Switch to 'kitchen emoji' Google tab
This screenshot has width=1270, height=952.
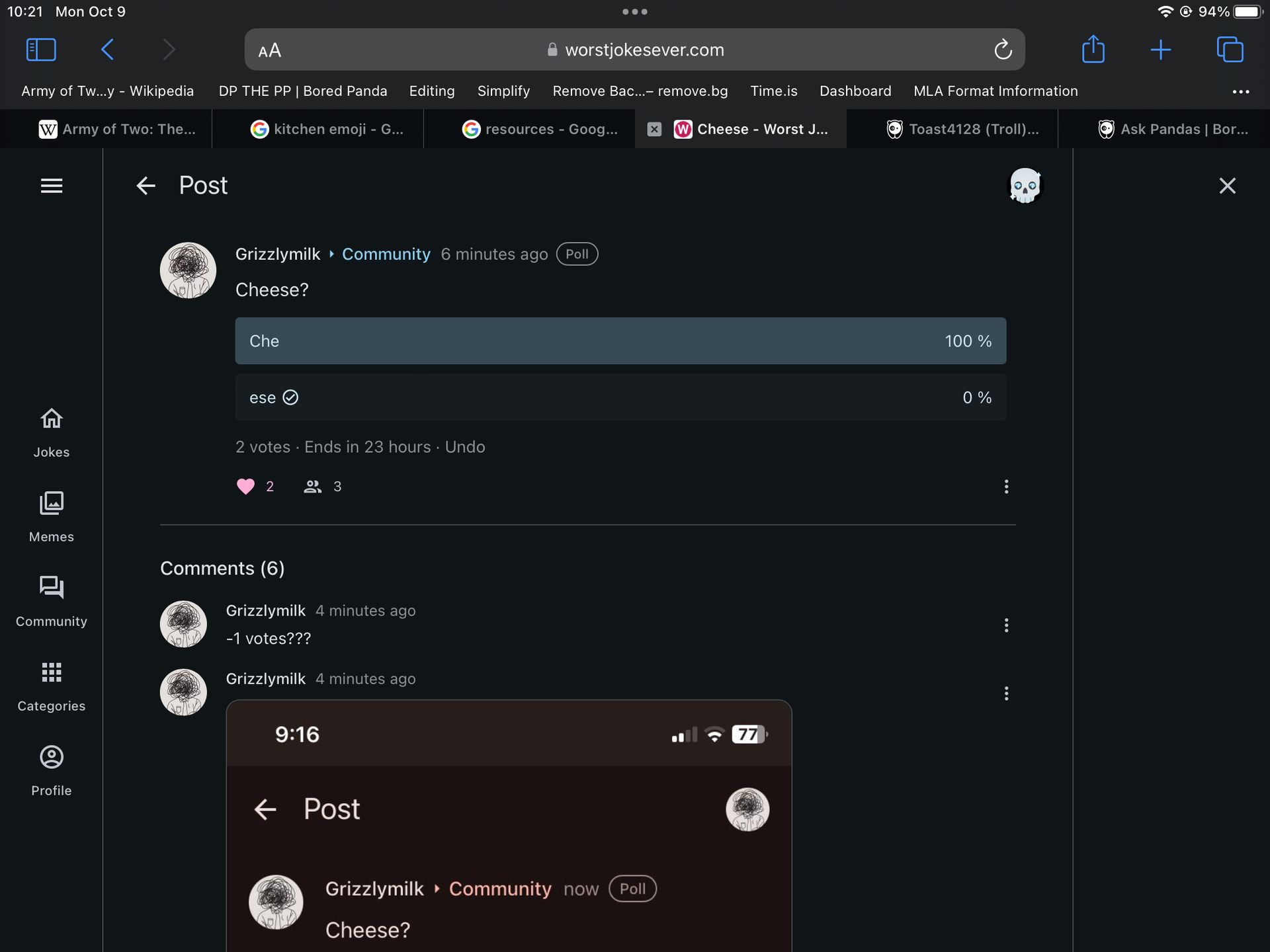(x=327, y=129)
